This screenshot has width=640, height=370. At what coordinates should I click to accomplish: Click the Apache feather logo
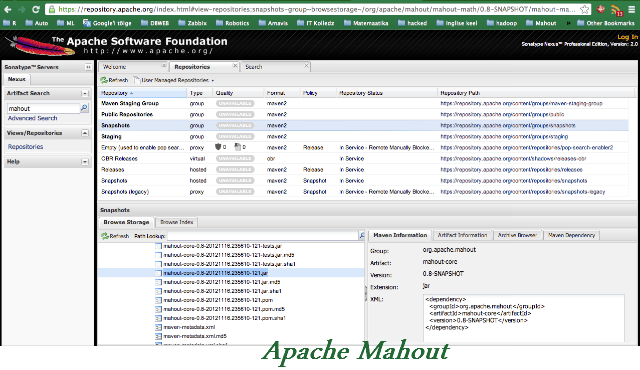point(40,45)
